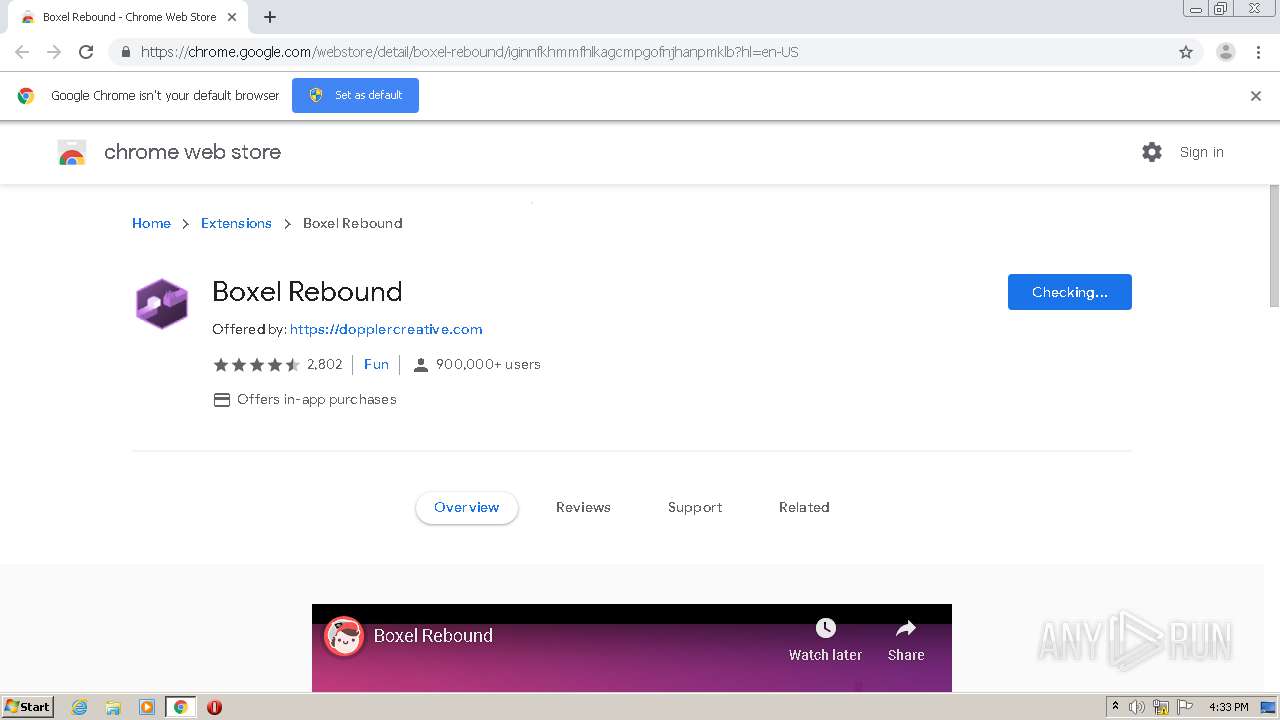This screenshot has height=720, width=1280.
Task: Click the Show desktop button icon
Action: [1268, 707]
